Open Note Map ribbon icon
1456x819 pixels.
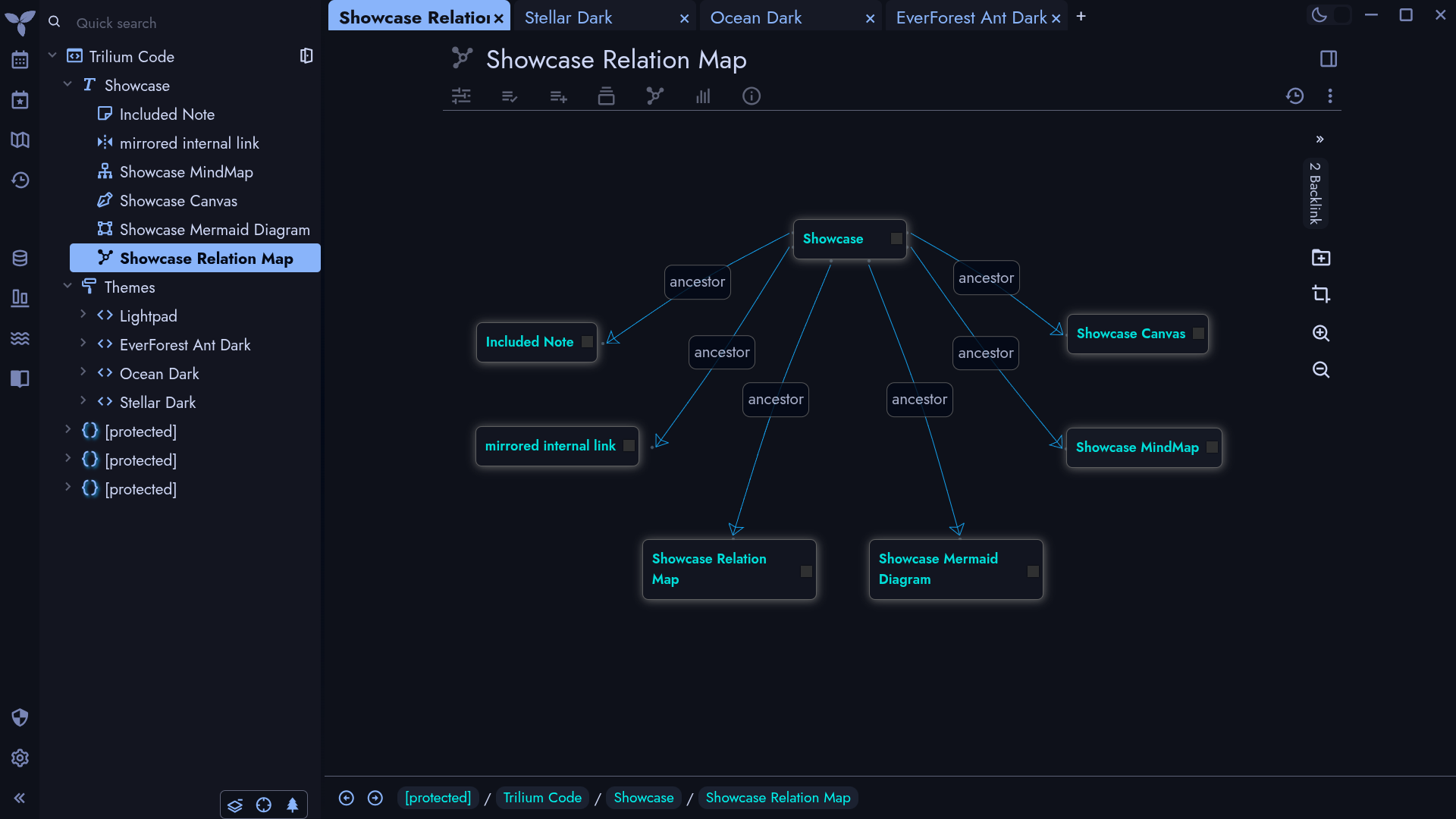654,96
